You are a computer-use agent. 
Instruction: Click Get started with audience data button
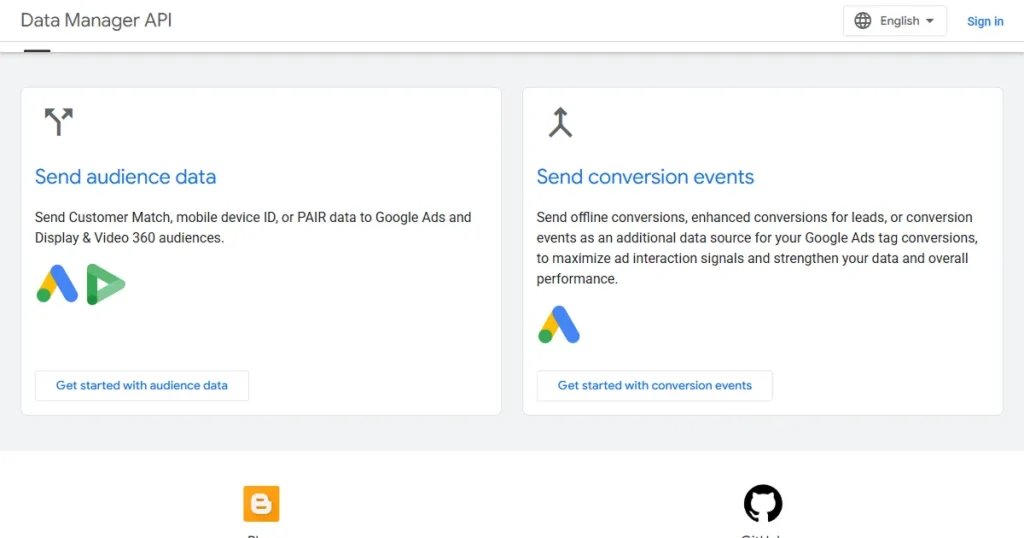(x=142, y=386)
